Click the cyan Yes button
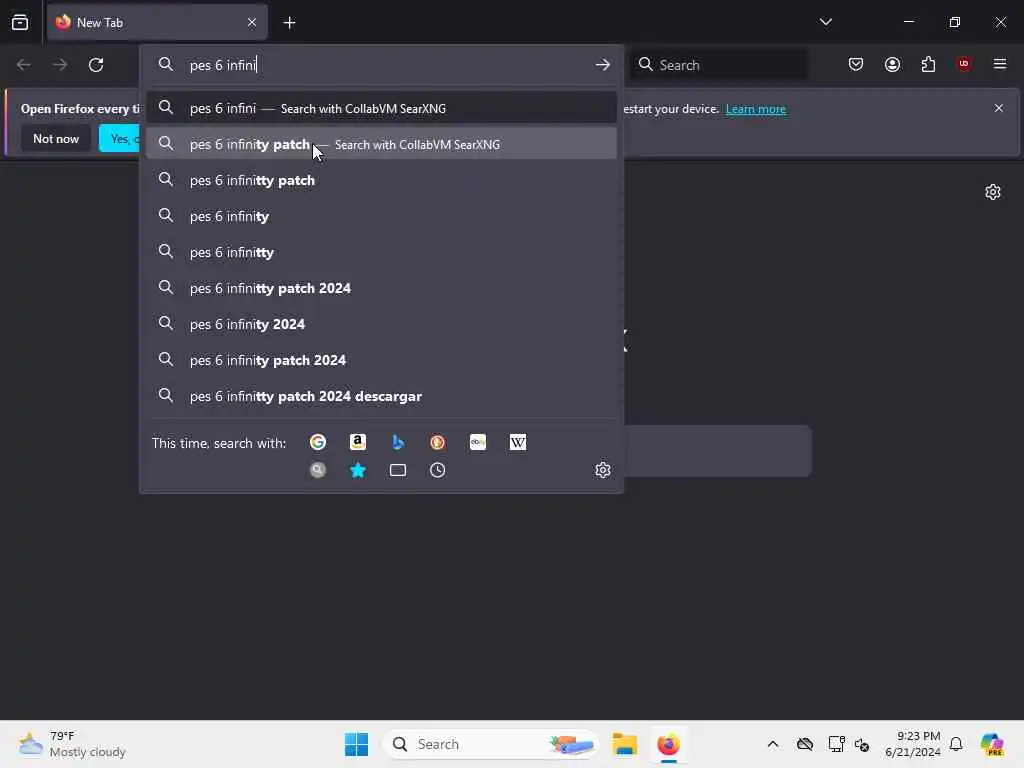The width and height of the screenshot is (1024, 768). coord(120,138)
